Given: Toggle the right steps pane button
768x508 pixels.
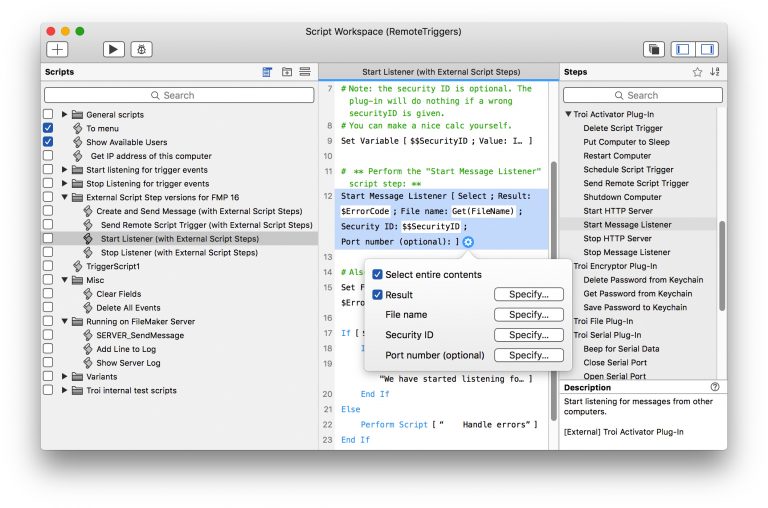Looking at the screenshot, I should point(707,49).
